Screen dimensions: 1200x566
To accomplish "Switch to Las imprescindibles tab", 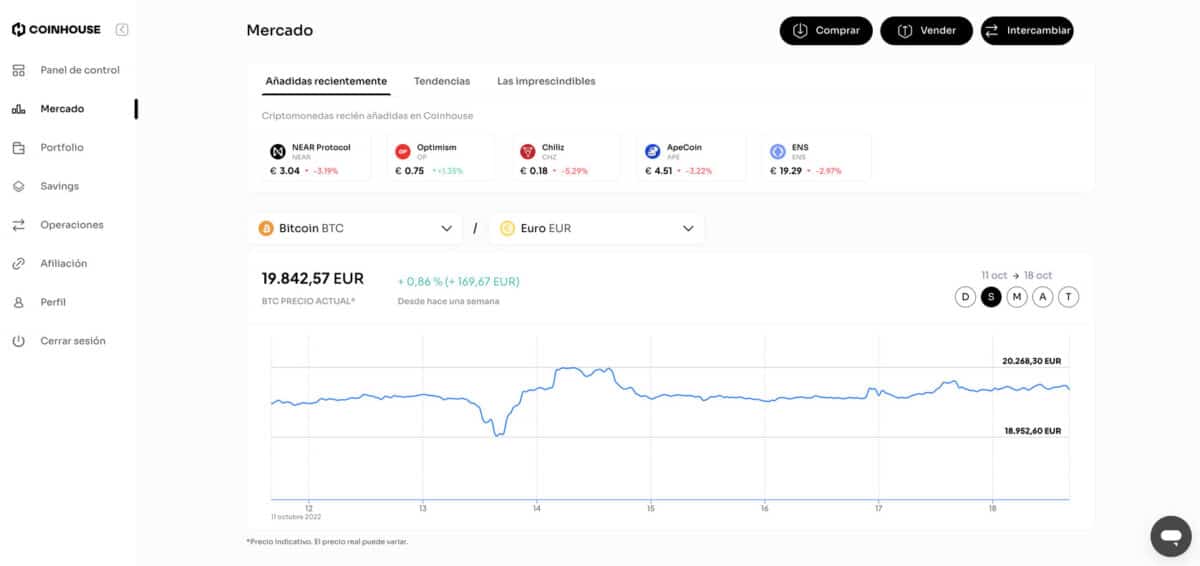I will (x=546, y=81).
